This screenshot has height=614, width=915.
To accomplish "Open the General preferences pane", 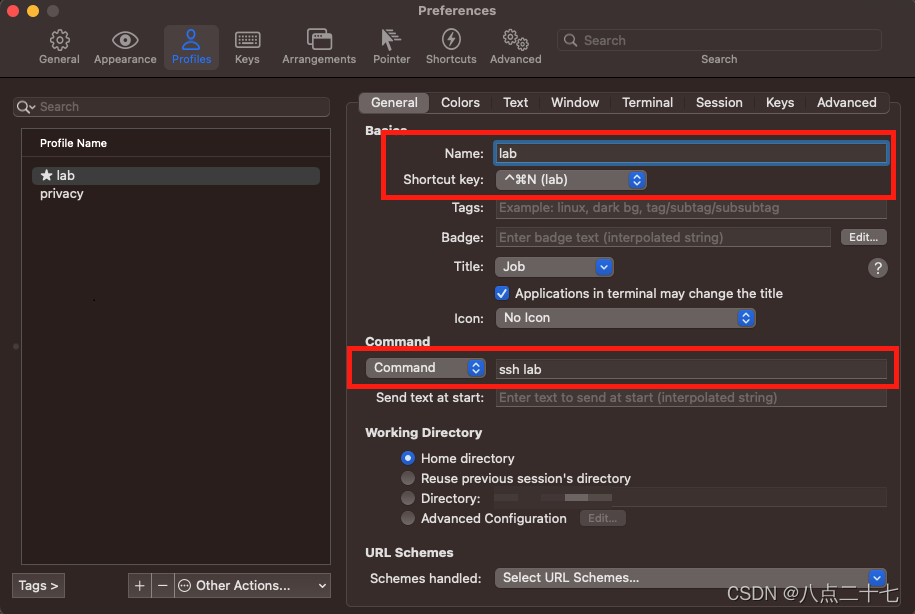I will coord(59,47).
